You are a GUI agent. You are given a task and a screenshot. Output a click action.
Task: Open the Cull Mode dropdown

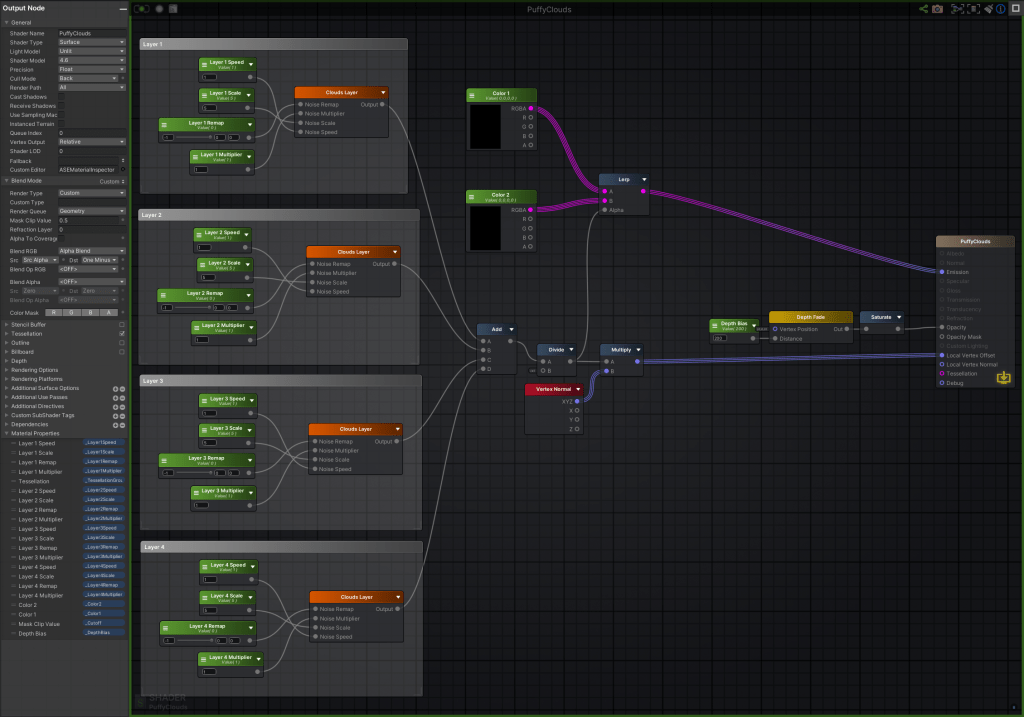coord(92,78)
